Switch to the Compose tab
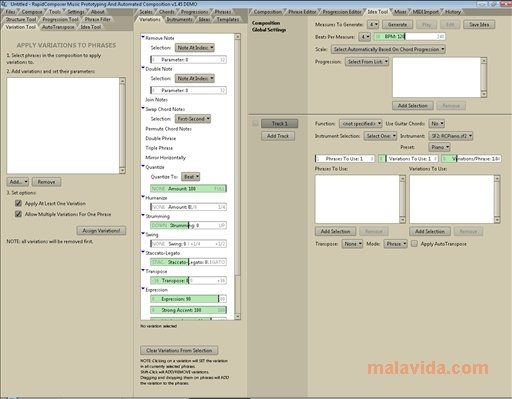Screen dimensions: 512x399 pyautogui.click(x=32, y=12)
